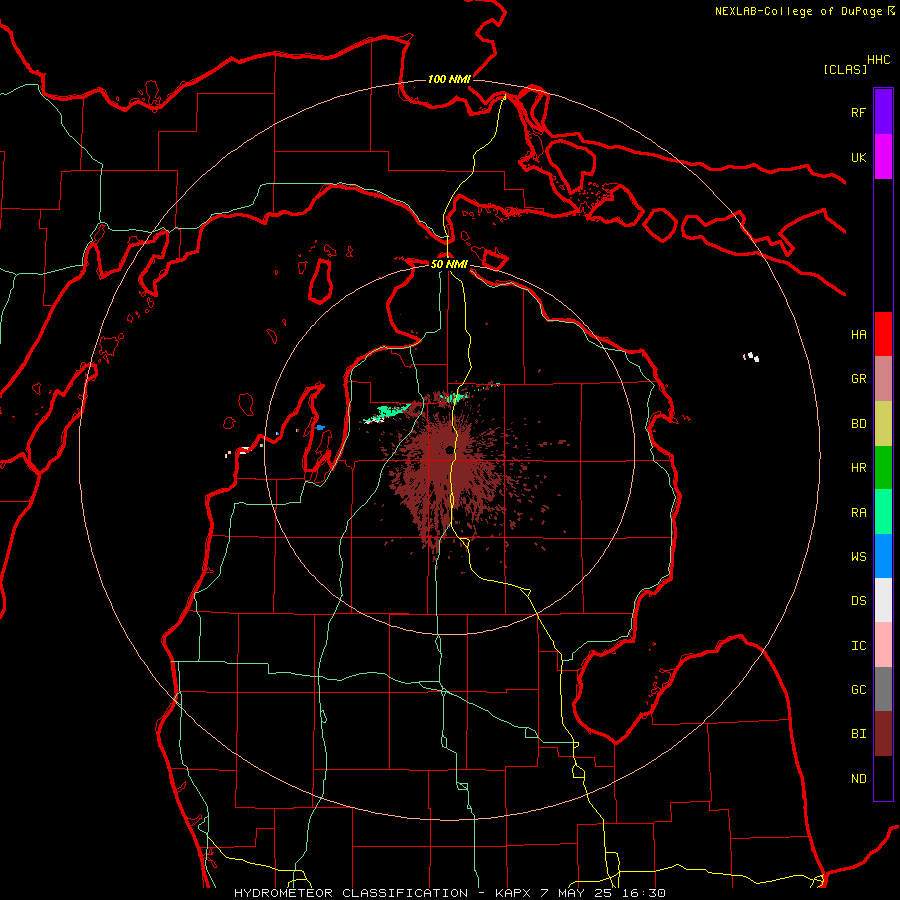Click the GR legend label
This screenshot has height=900, width=900.
(858, 379)
